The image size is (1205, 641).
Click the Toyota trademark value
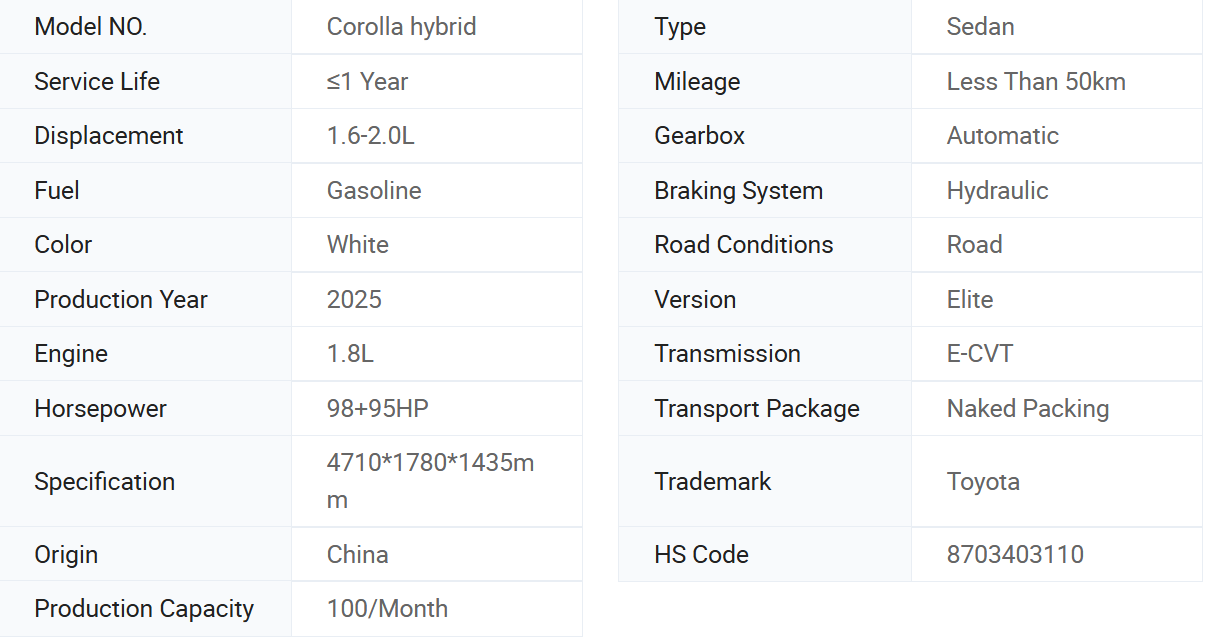(983, 482)
